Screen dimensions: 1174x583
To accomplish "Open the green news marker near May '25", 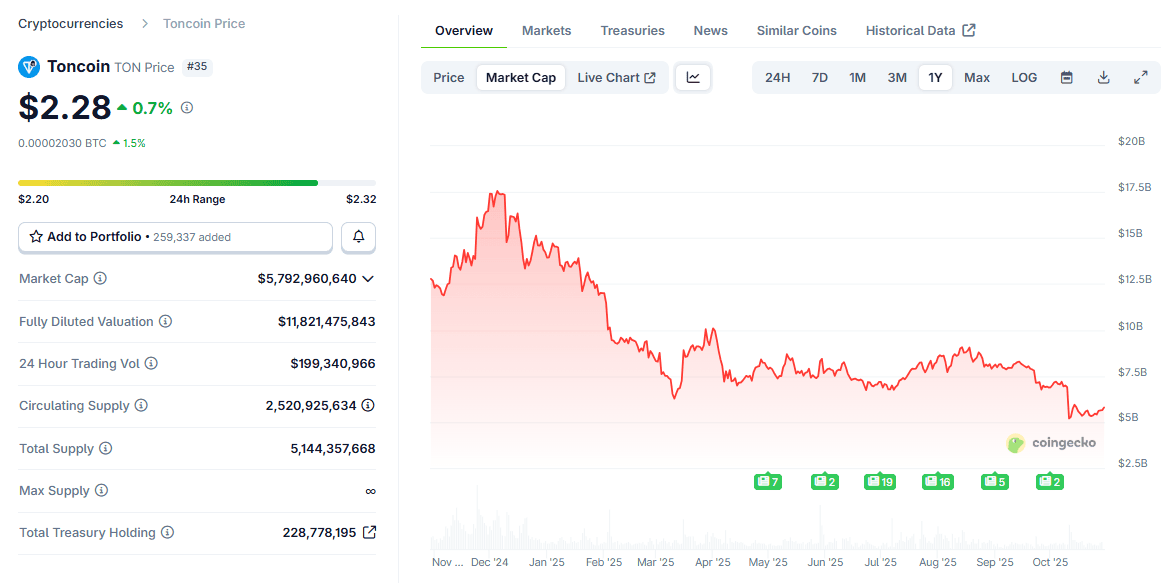I will pos(767,481).
